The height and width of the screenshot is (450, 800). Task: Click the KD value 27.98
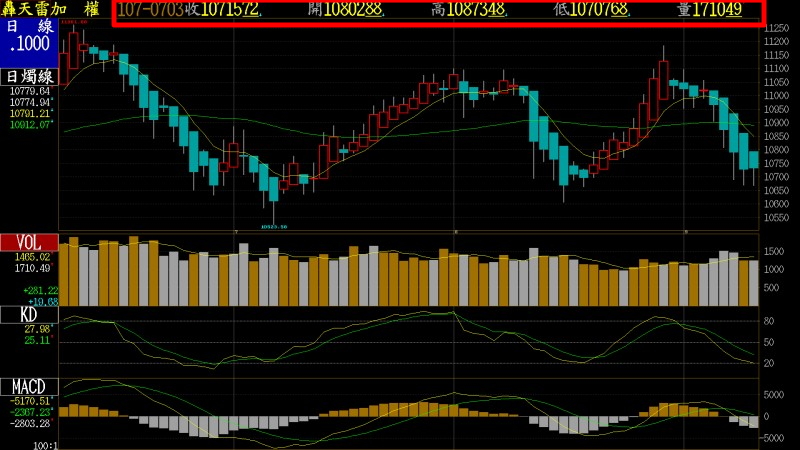click(38, 329)
